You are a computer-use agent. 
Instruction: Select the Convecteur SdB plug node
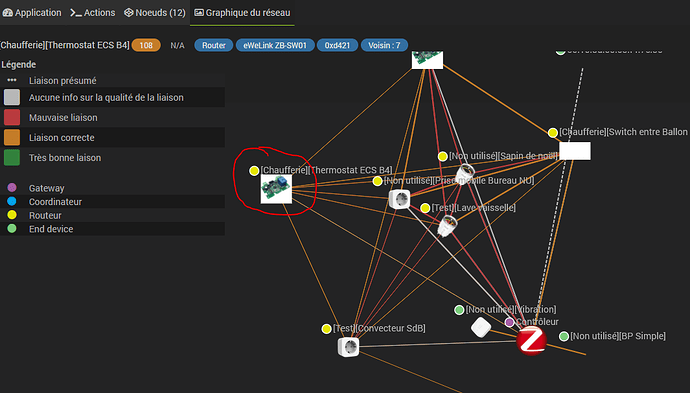349,347
